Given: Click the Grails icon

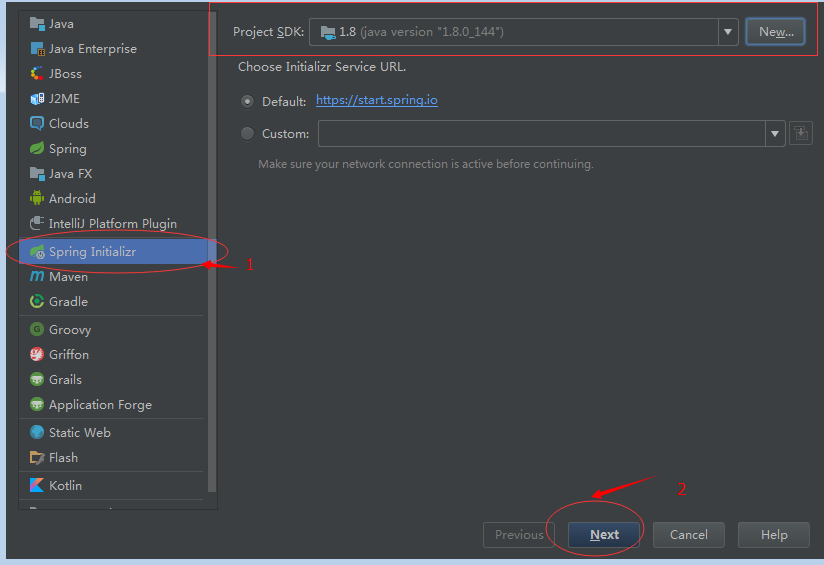Looking at the screenshot, I should 37,379.
